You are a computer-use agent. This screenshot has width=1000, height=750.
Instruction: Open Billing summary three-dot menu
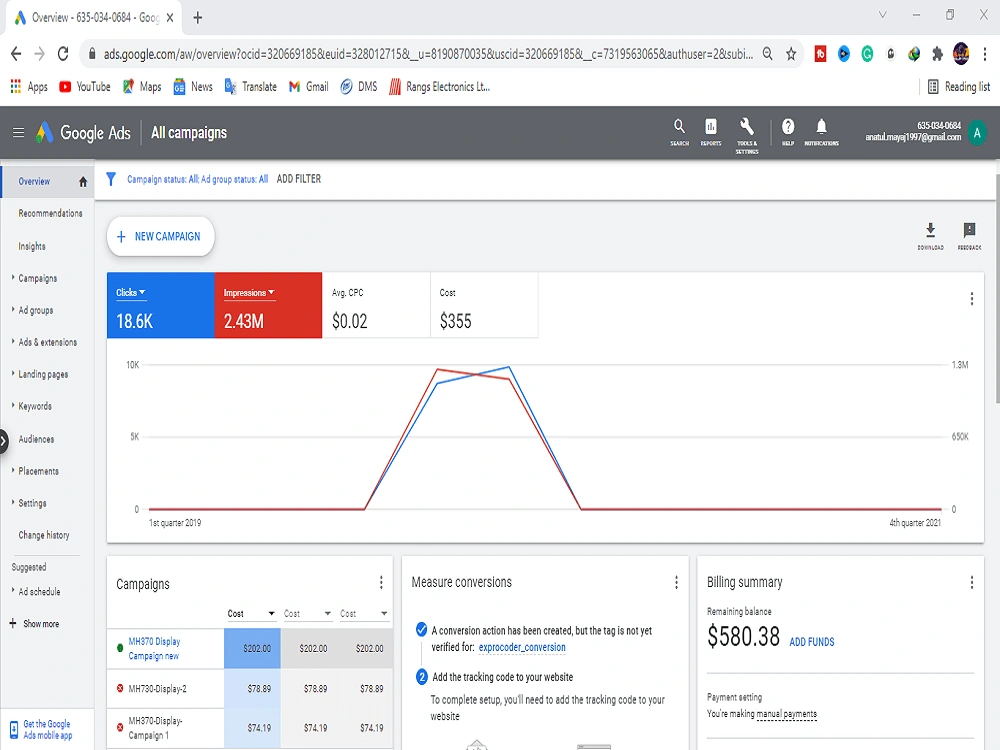pyautogui.click(x=971, y=582)
